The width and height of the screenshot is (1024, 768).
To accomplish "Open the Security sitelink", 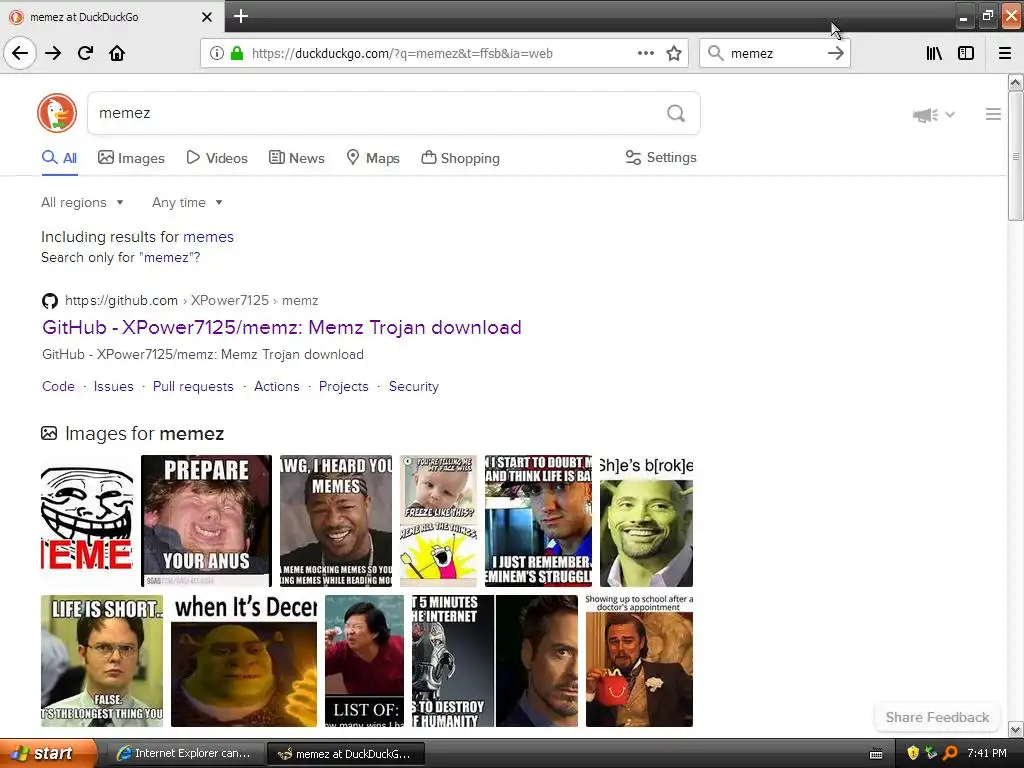I will tap(413, 386).
